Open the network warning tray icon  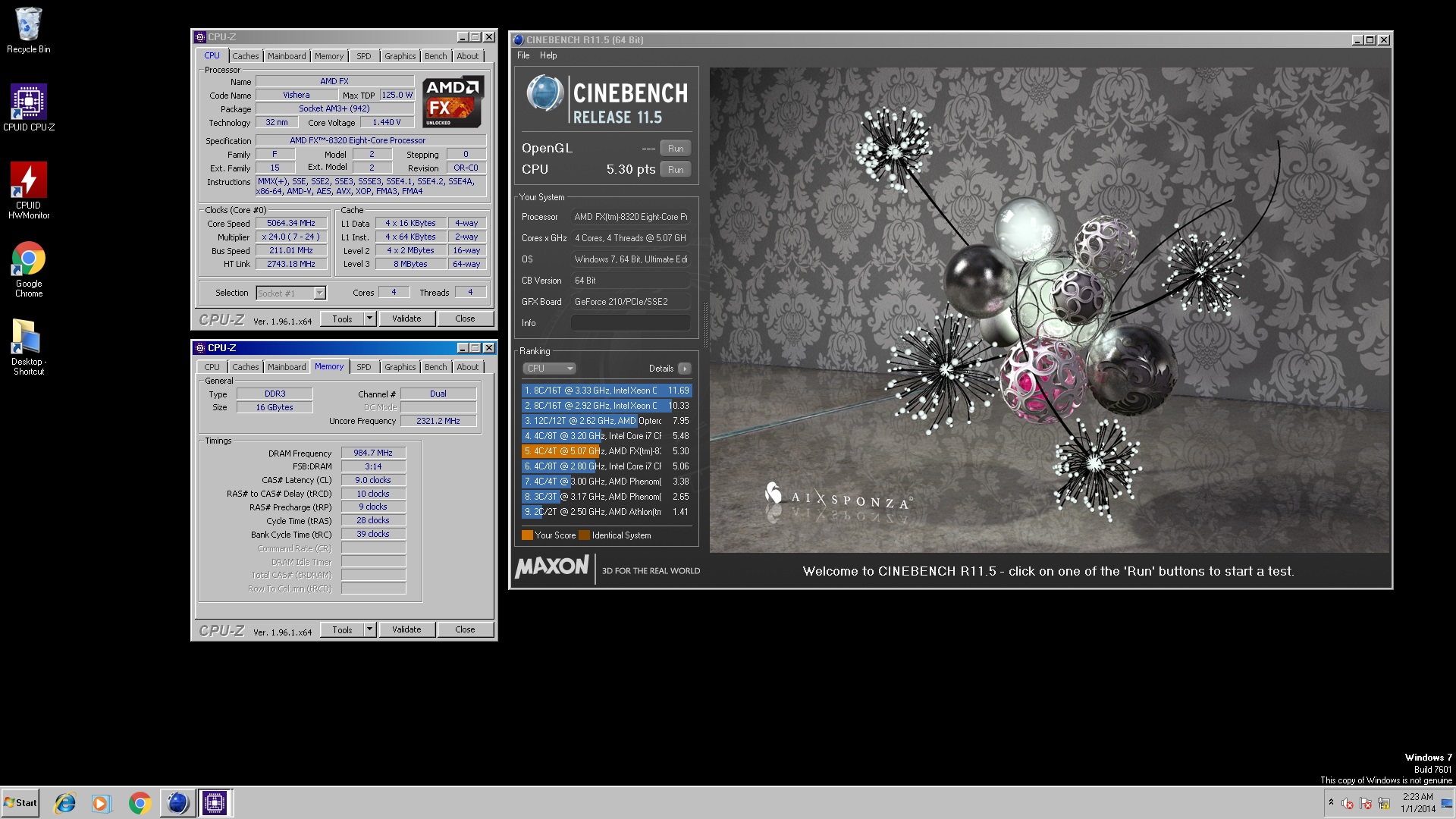1384,804
